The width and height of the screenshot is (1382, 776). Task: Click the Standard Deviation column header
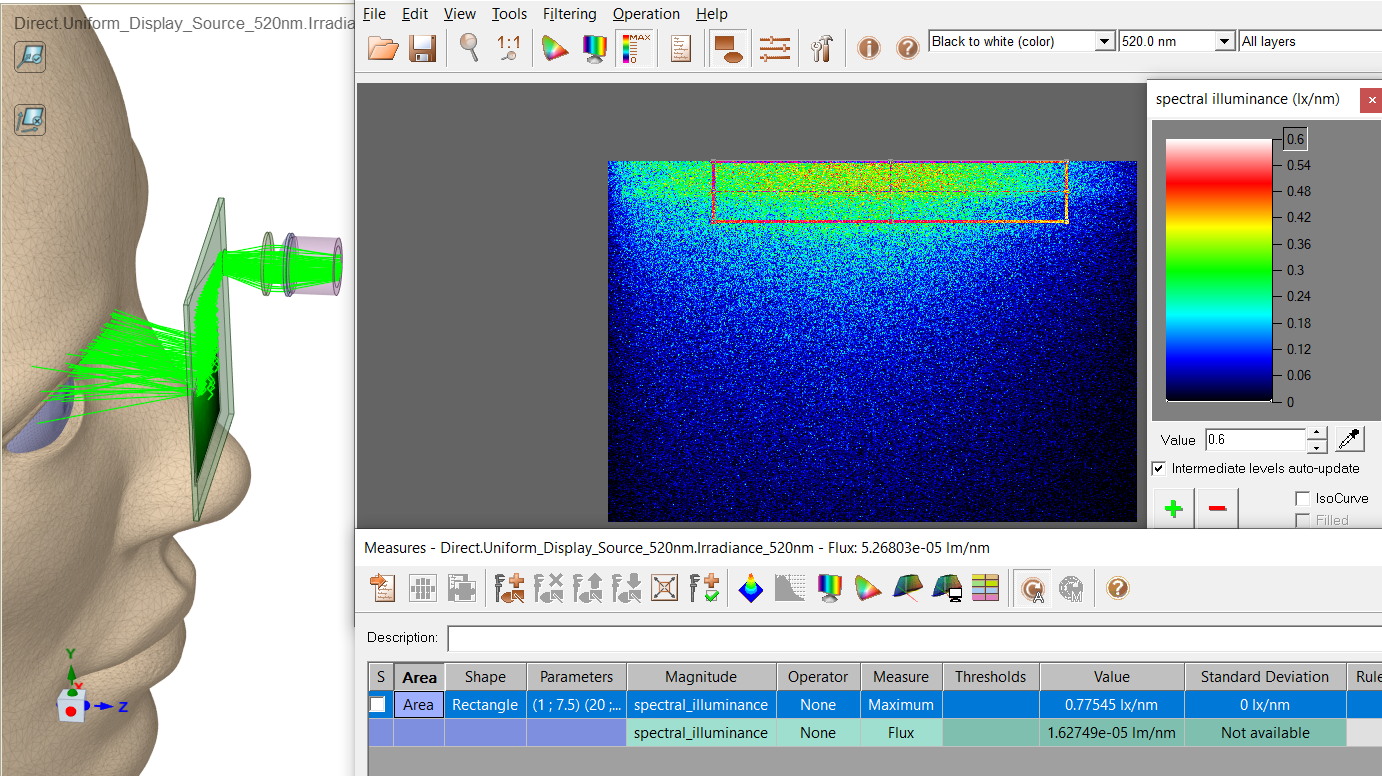tap(1265, 677)
